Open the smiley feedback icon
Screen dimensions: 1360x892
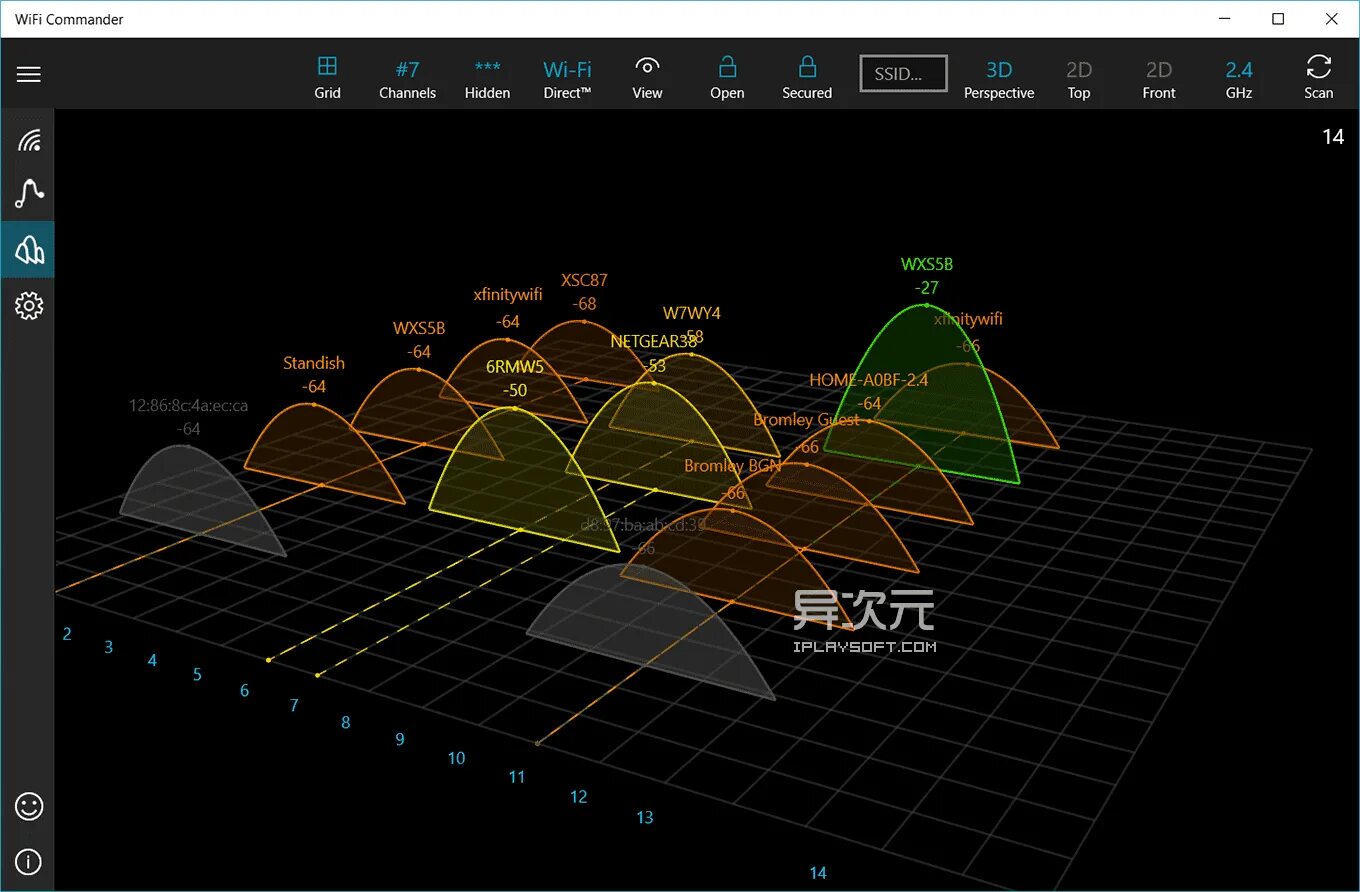29,806
